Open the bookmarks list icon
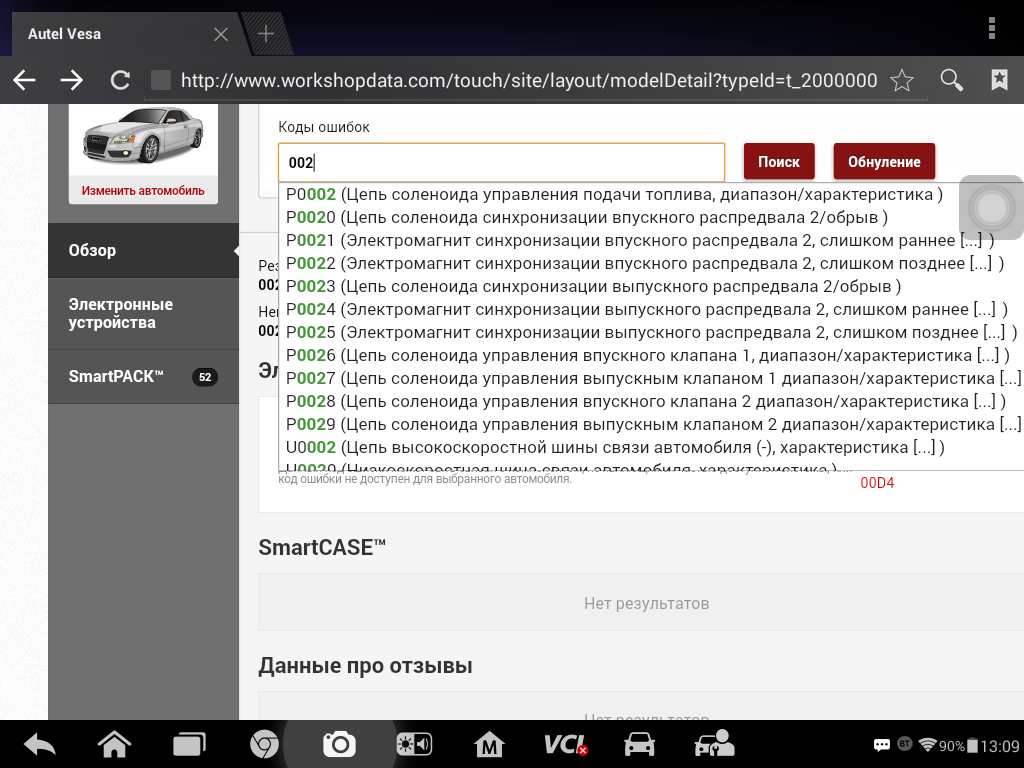This screenshot has height=768, width=1024. [x=999, y=80]
